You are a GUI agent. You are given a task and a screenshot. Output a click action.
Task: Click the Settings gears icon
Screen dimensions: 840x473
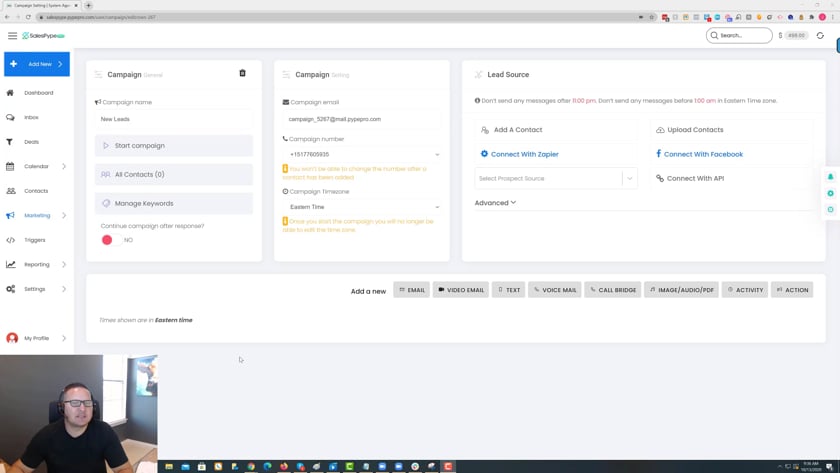point(11,289)
